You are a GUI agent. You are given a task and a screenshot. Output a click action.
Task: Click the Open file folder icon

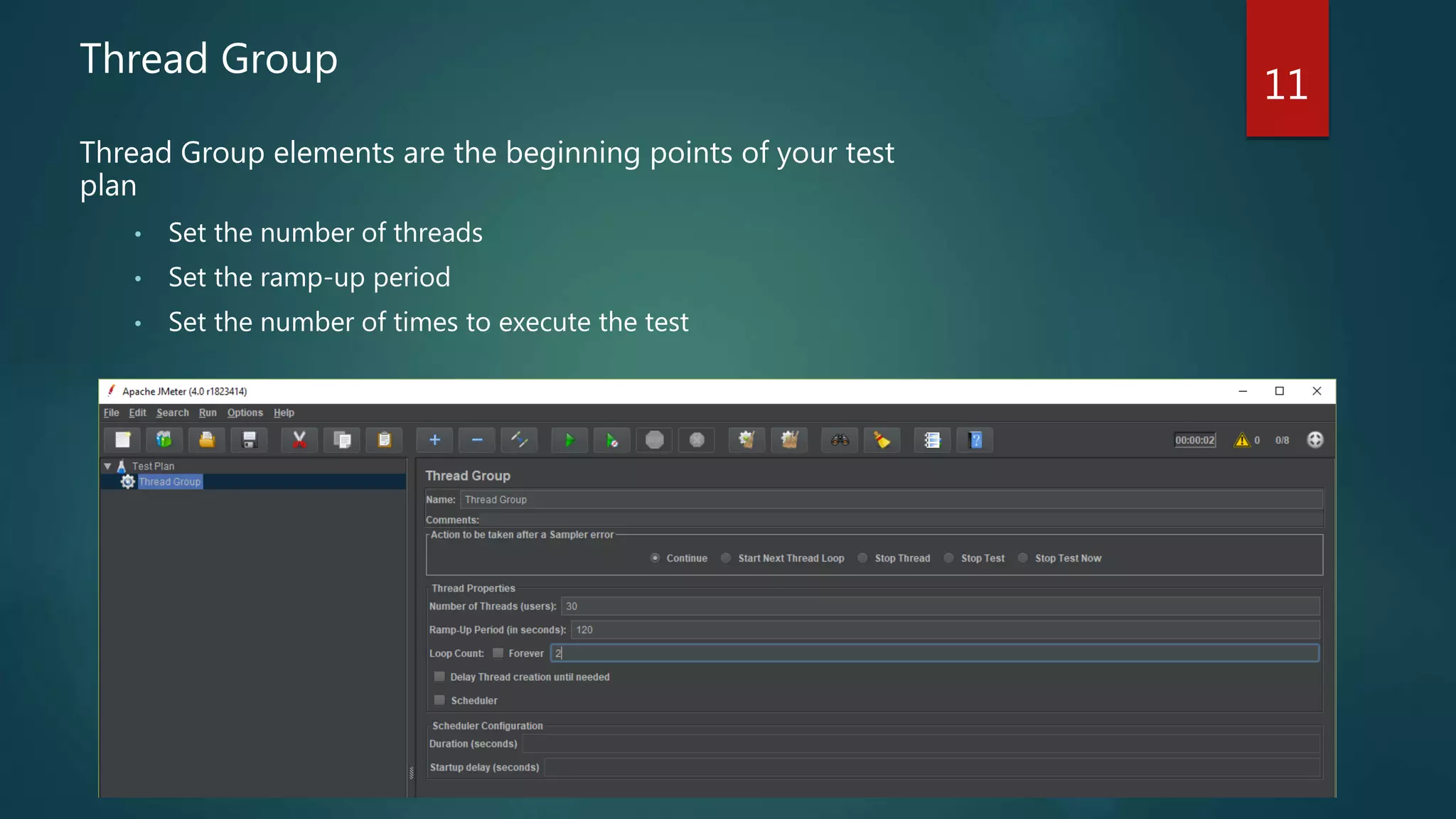(207, 440)
